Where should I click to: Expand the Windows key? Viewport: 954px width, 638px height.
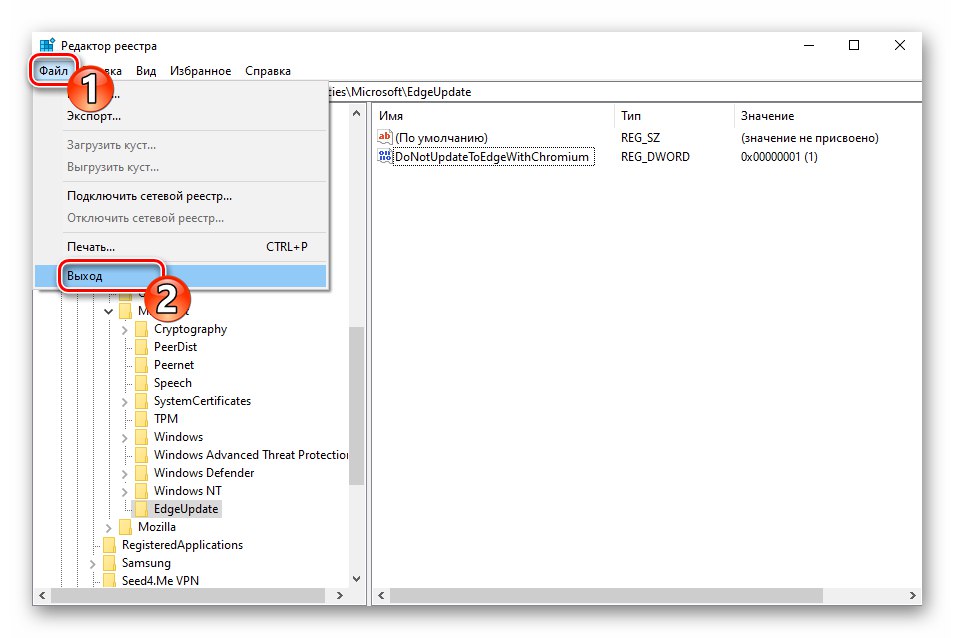[x=125, y=437]
